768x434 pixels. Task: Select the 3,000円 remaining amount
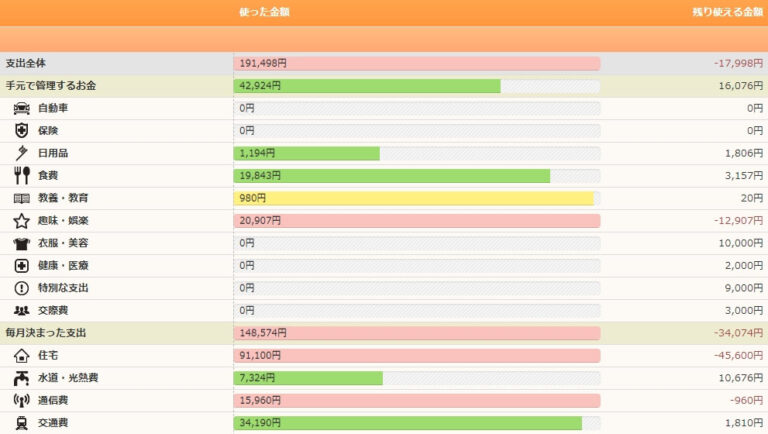[x=744, y=311]
